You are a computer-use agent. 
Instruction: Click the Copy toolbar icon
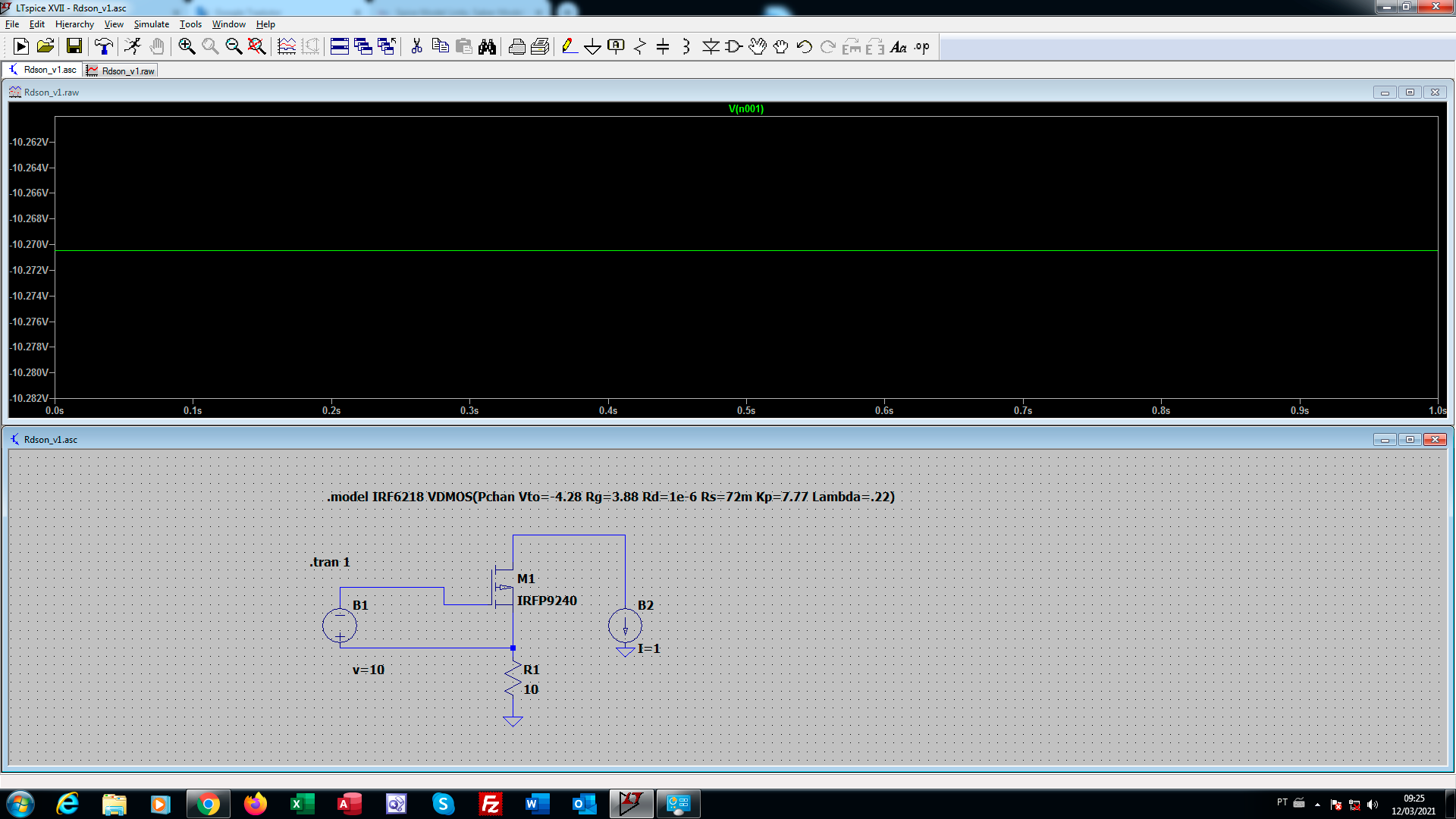(440, 47)
